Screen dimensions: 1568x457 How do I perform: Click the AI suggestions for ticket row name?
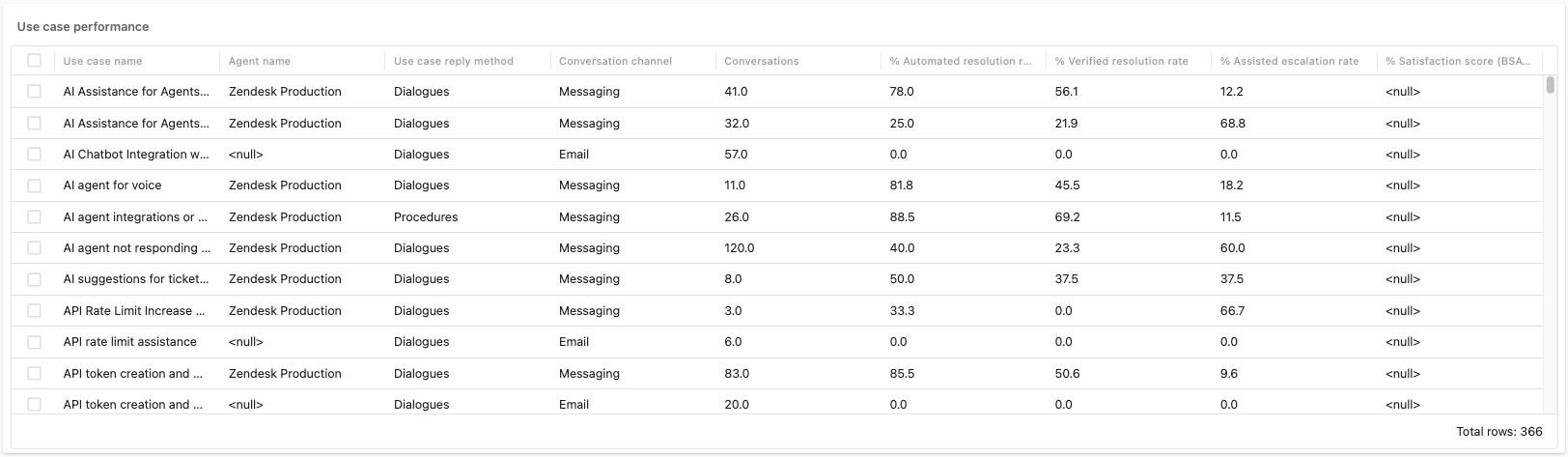tap(136, 279)
